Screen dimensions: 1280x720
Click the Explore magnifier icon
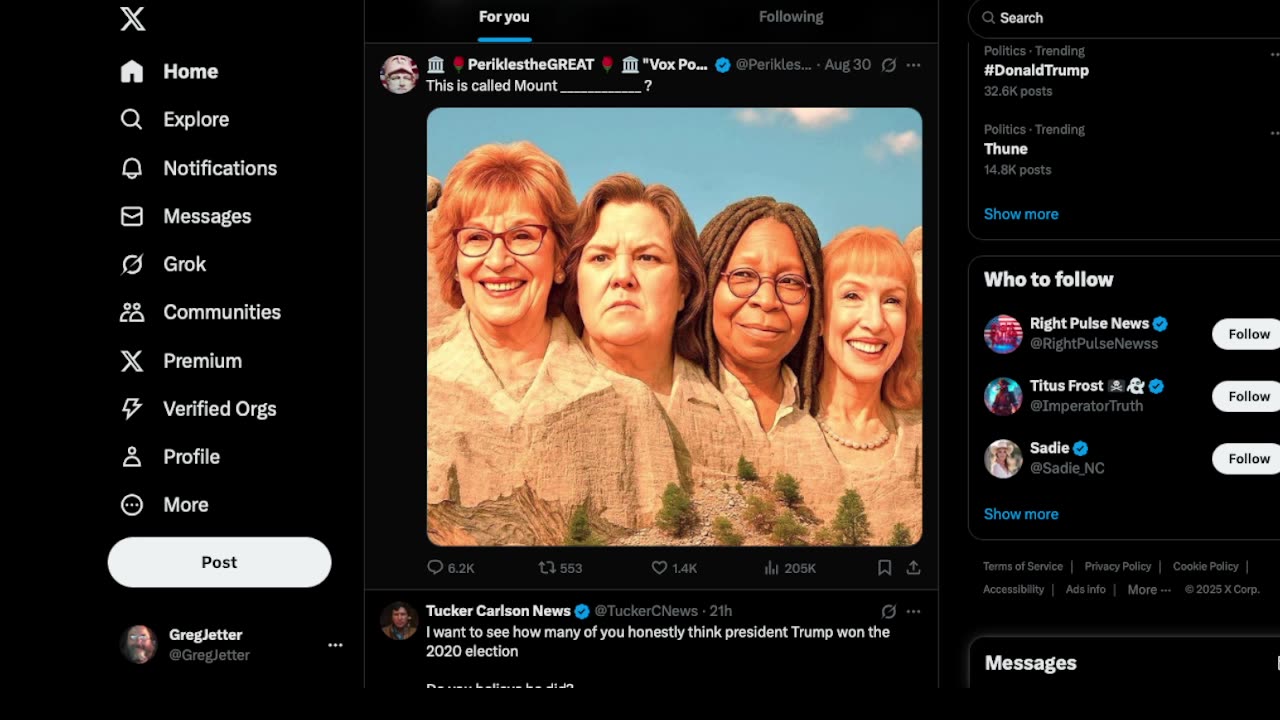click(x=132, y=119)
